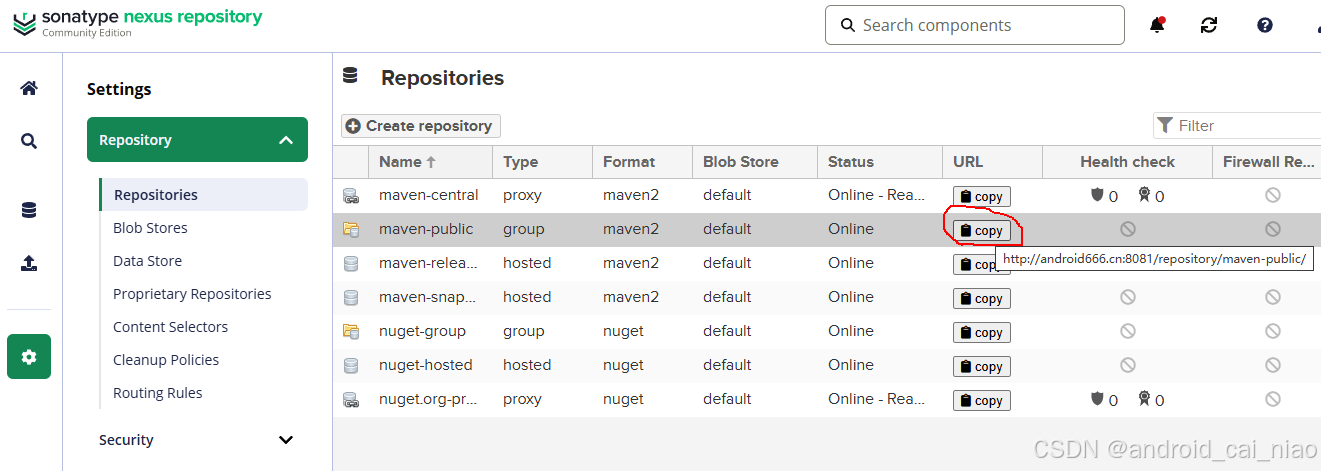Viewport: 1321px width, 471px height.
Task: Select the maven-central name cell
Action: [x=430, y=195]
